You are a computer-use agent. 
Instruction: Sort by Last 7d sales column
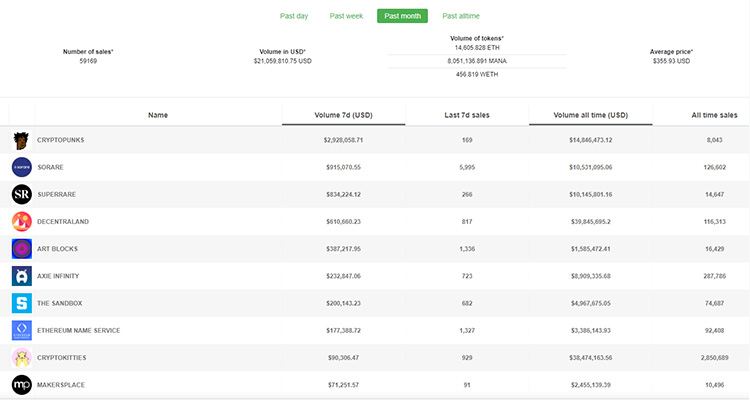467,115
